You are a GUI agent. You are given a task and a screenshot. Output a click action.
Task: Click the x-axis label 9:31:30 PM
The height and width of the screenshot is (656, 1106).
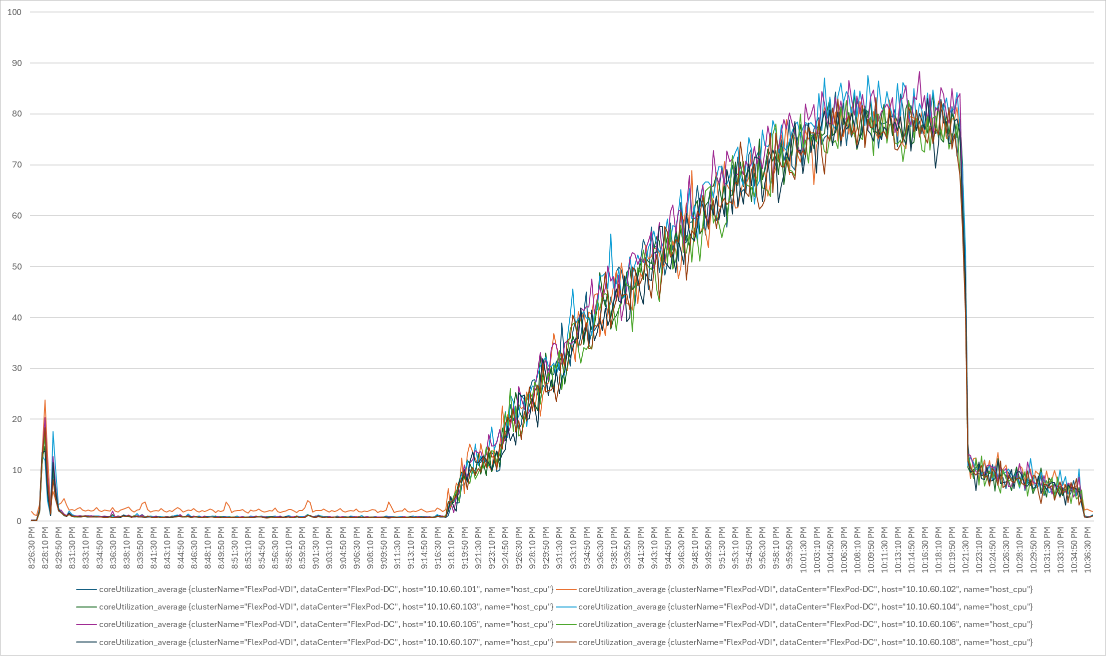(559, 550)
